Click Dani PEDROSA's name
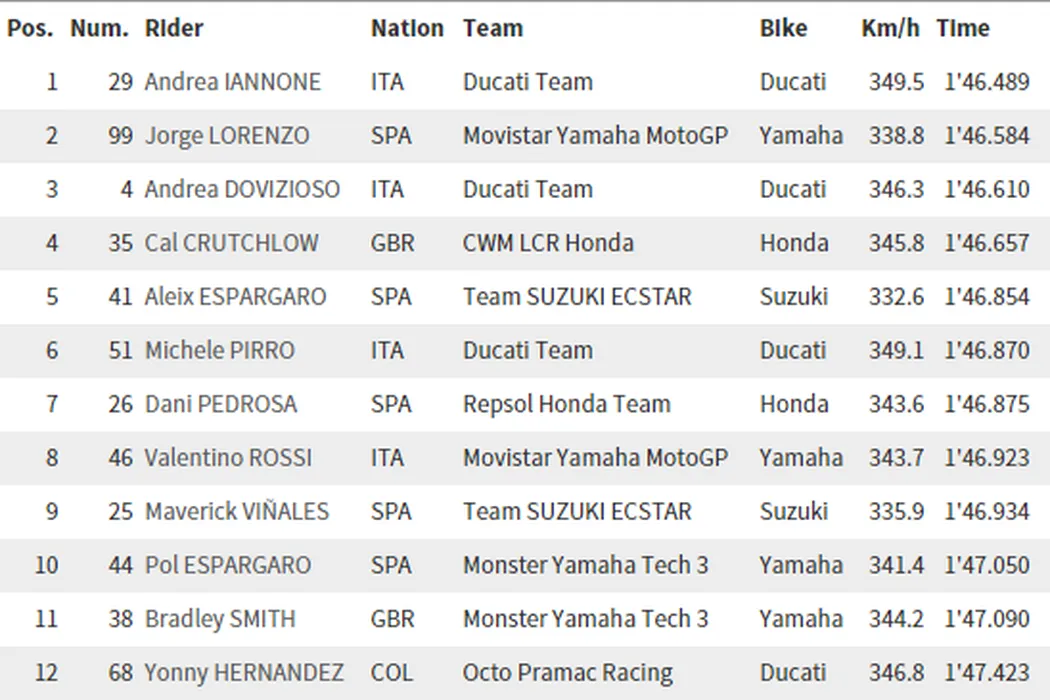This screenshot has height=700, width=1050. point(221,404)
